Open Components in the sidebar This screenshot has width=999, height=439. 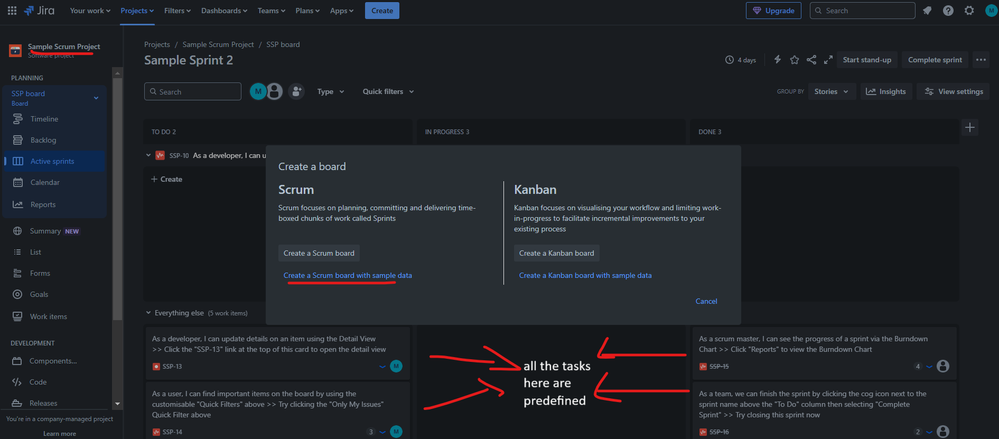tap(53, 361)
